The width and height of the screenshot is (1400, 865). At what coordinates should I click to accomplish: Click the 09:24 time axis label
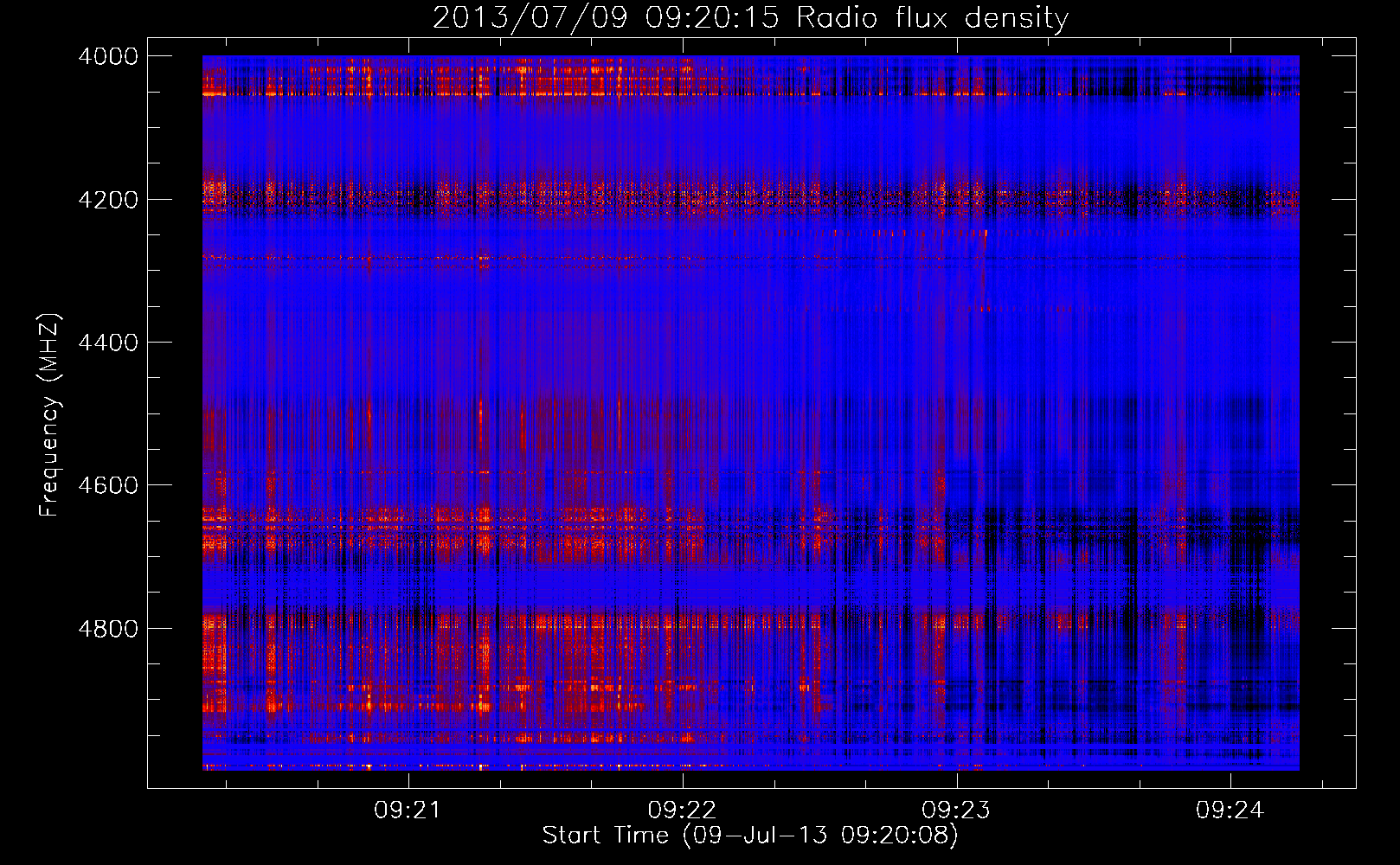point(1230,811)
